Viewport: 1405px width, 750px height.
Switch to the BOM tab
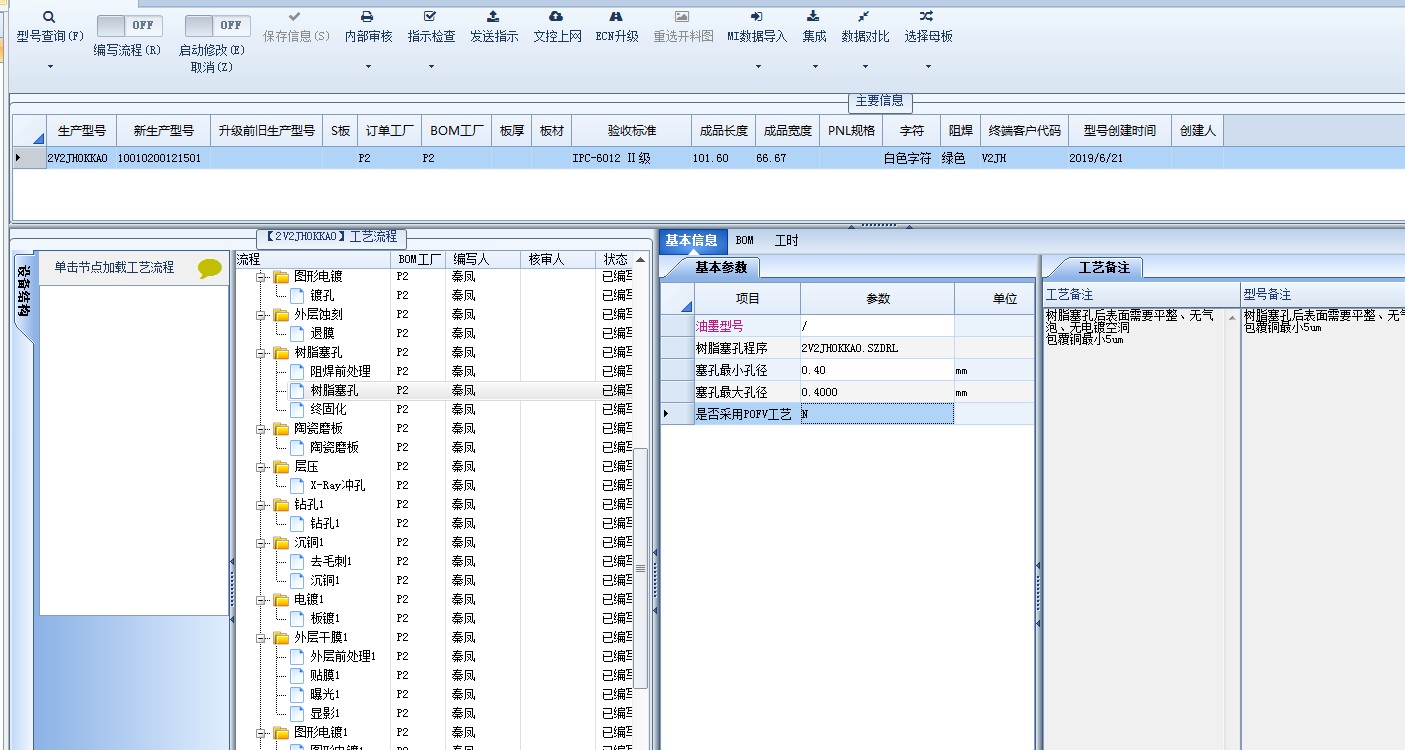point(744,240)
